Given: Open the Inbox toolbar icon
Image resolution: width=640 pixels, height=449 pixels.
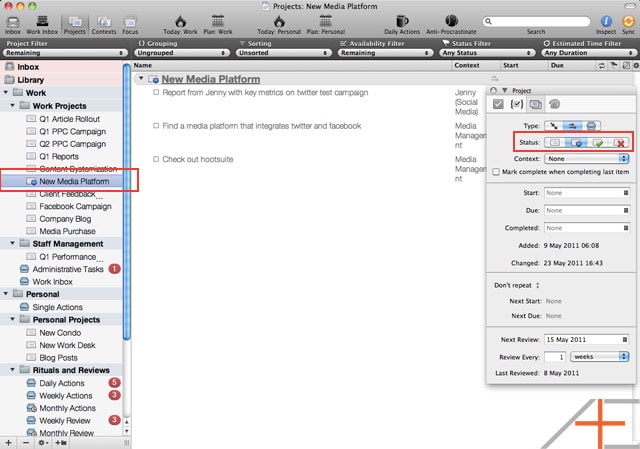Looking at the screenshot, I should (x=13, y=25).
